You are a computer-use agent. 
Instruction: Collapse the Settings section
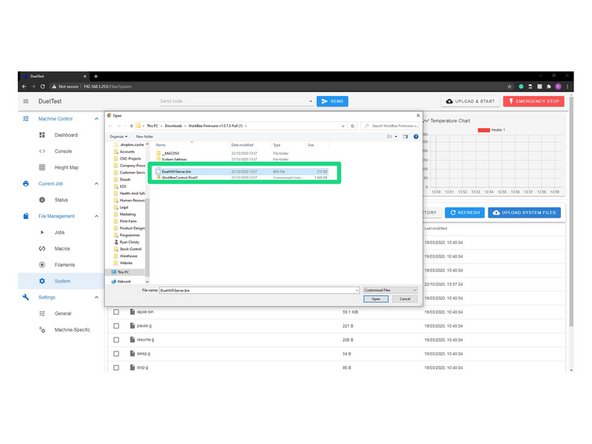tap(96, 297)
